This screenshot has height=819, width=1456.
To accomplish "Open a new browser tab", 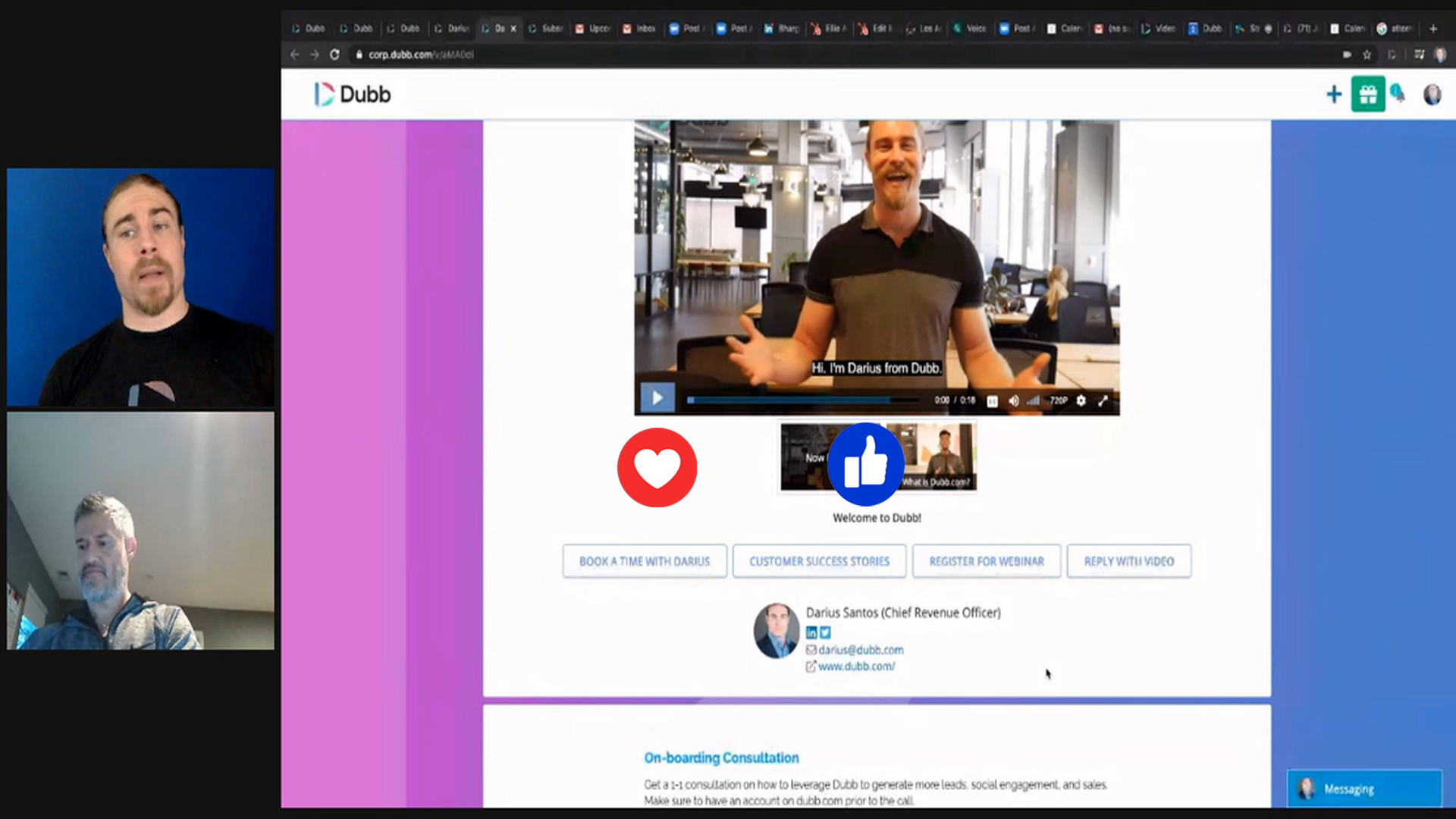I will click(1433, 29).
